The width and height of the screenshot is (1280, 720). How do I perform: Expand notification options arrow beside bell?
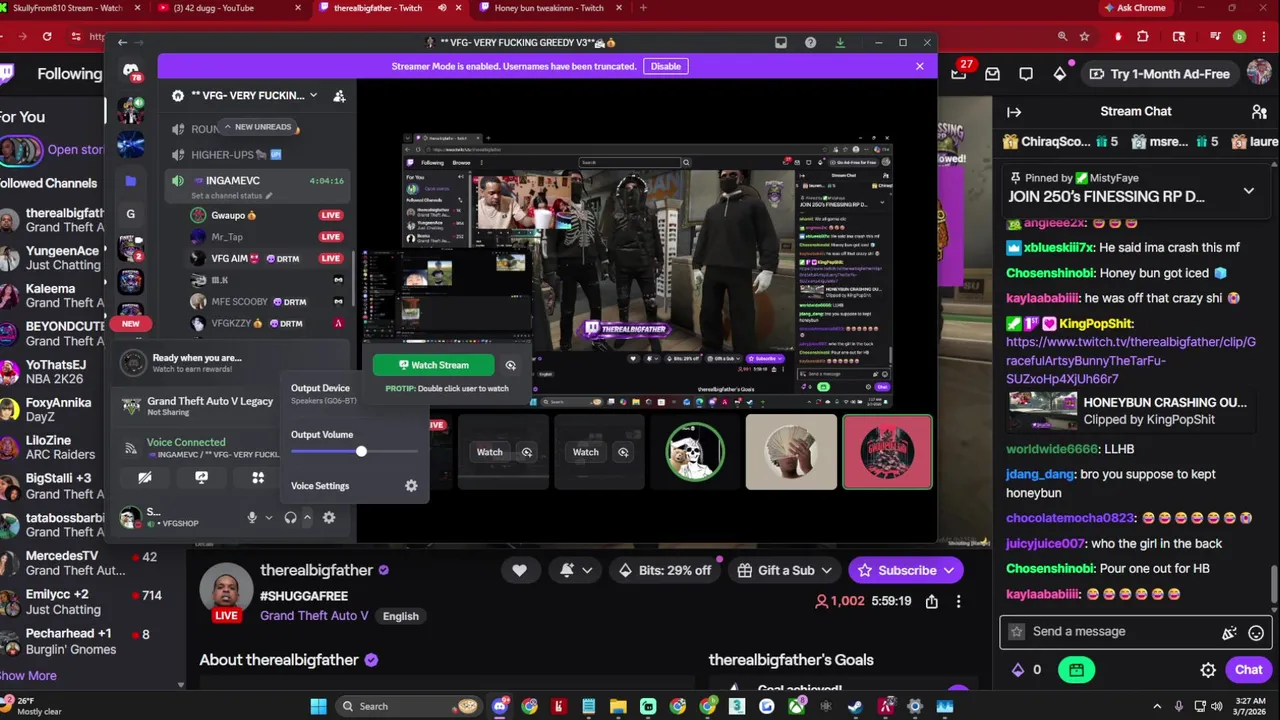click(x=587, y=570)
